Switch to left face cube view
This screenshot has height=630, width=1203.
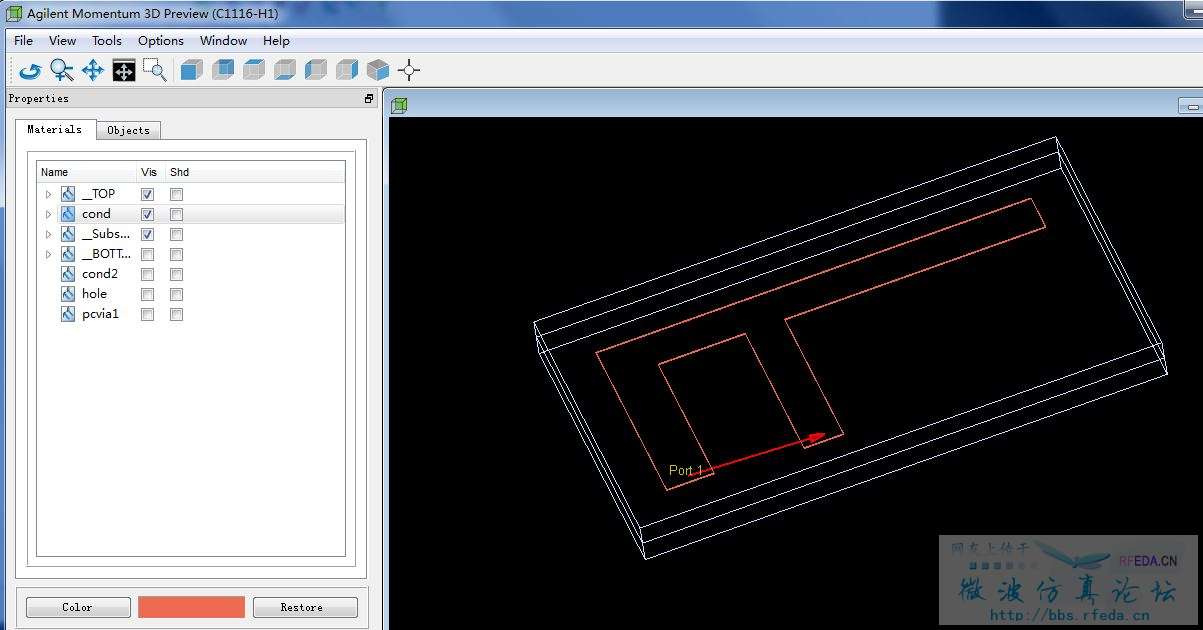[316, 70]
